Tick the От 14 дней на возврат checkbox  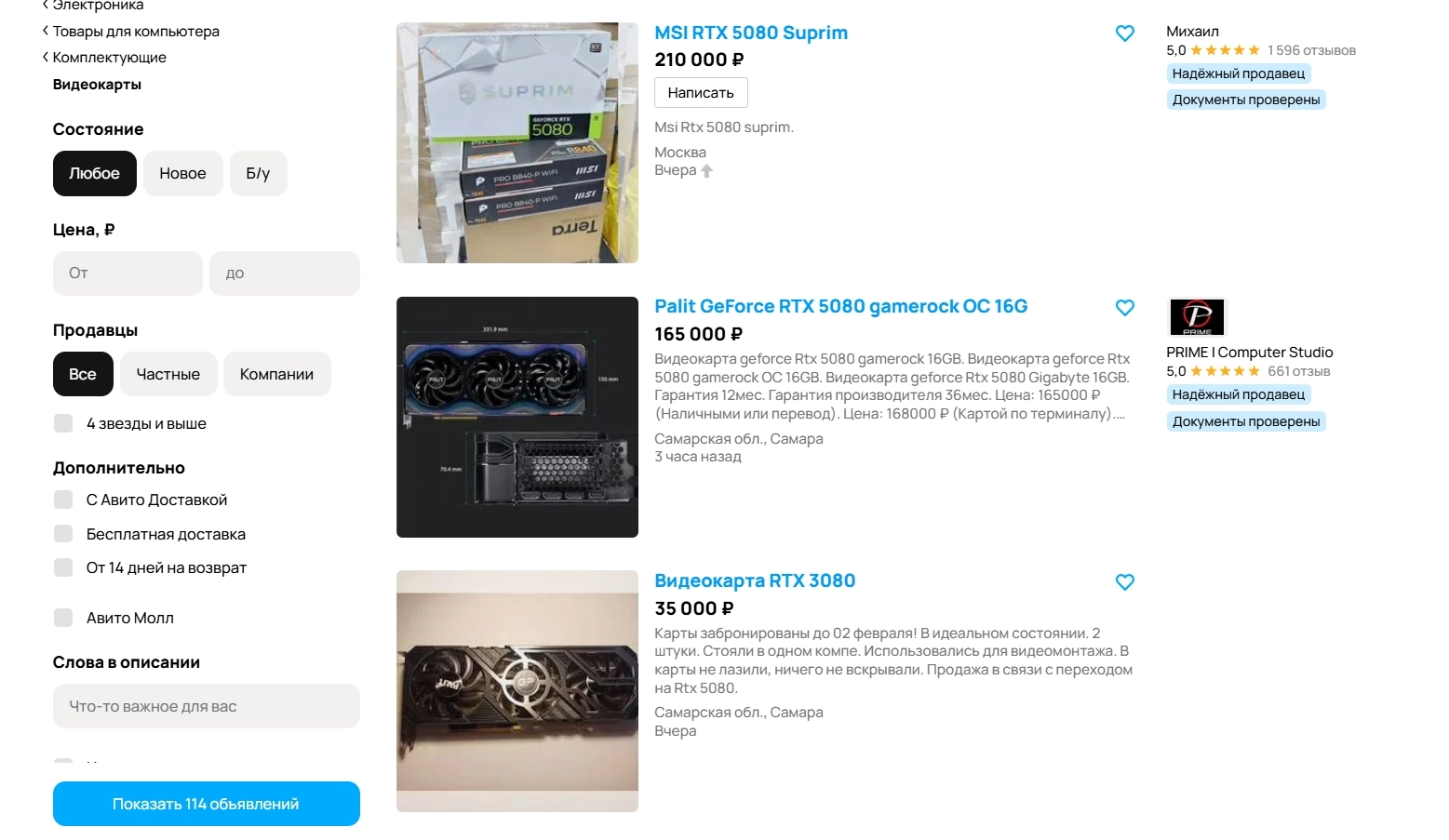[63, 567]
